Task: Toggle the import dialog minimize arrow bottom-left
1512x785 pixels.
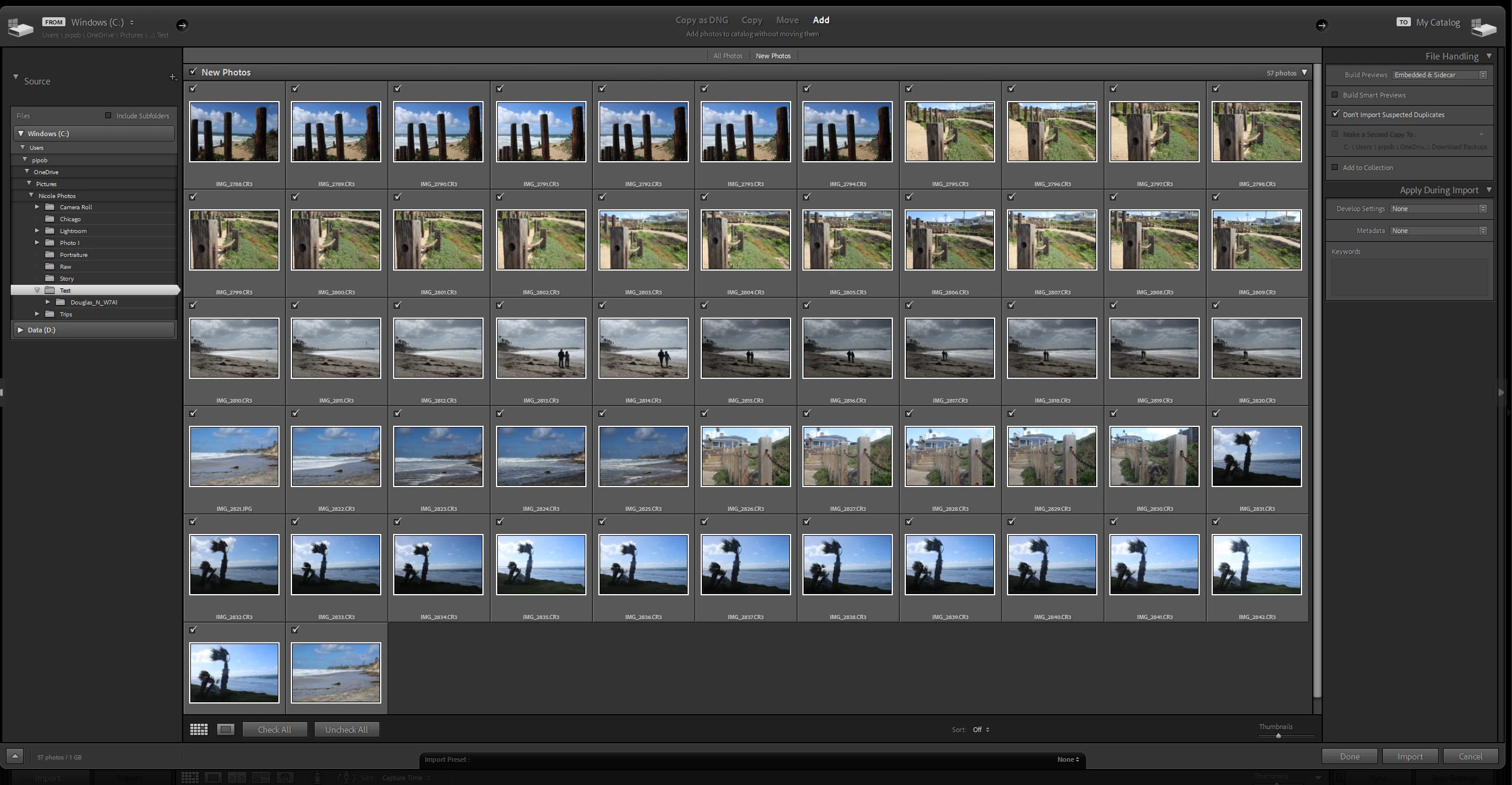Action: point(15,756)
